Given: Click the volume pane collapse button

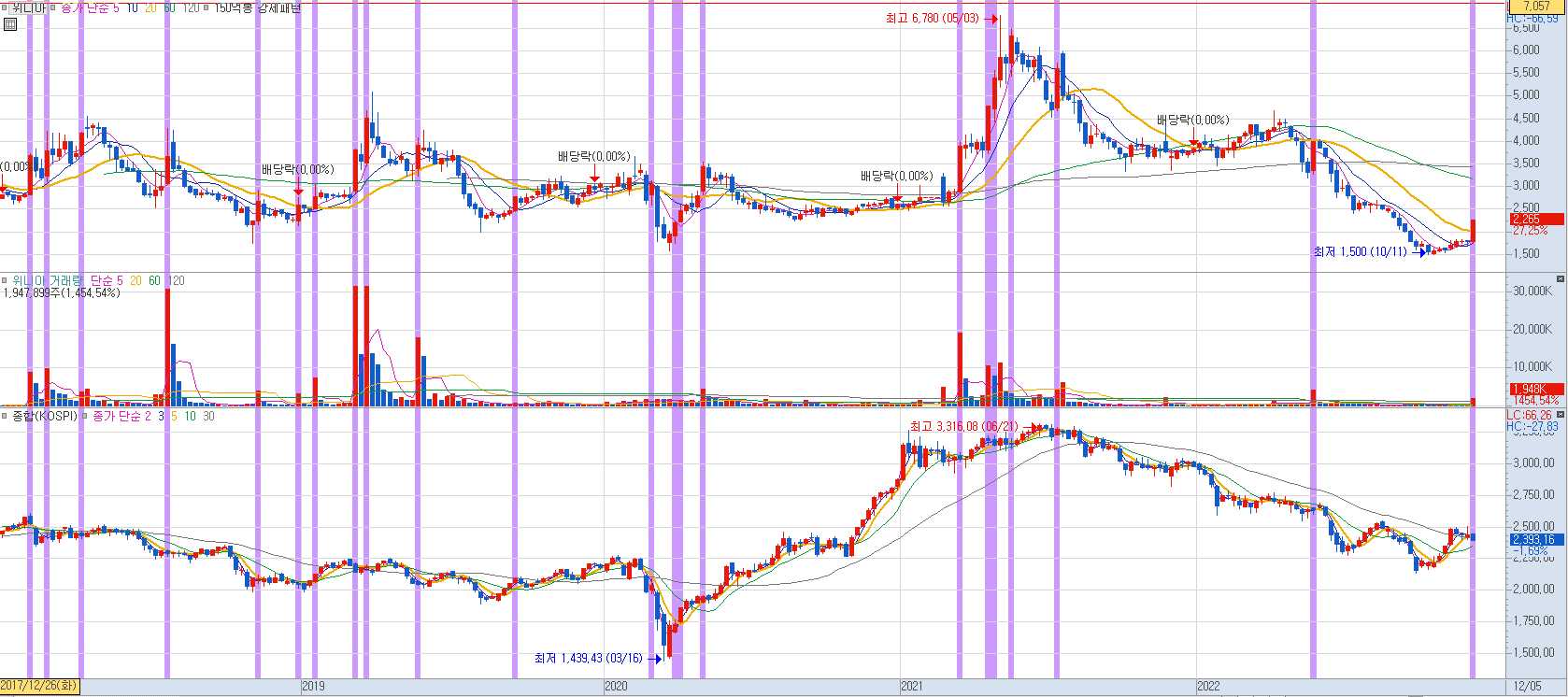Looking at the screenshot, I should click(x=1560, y=279).
